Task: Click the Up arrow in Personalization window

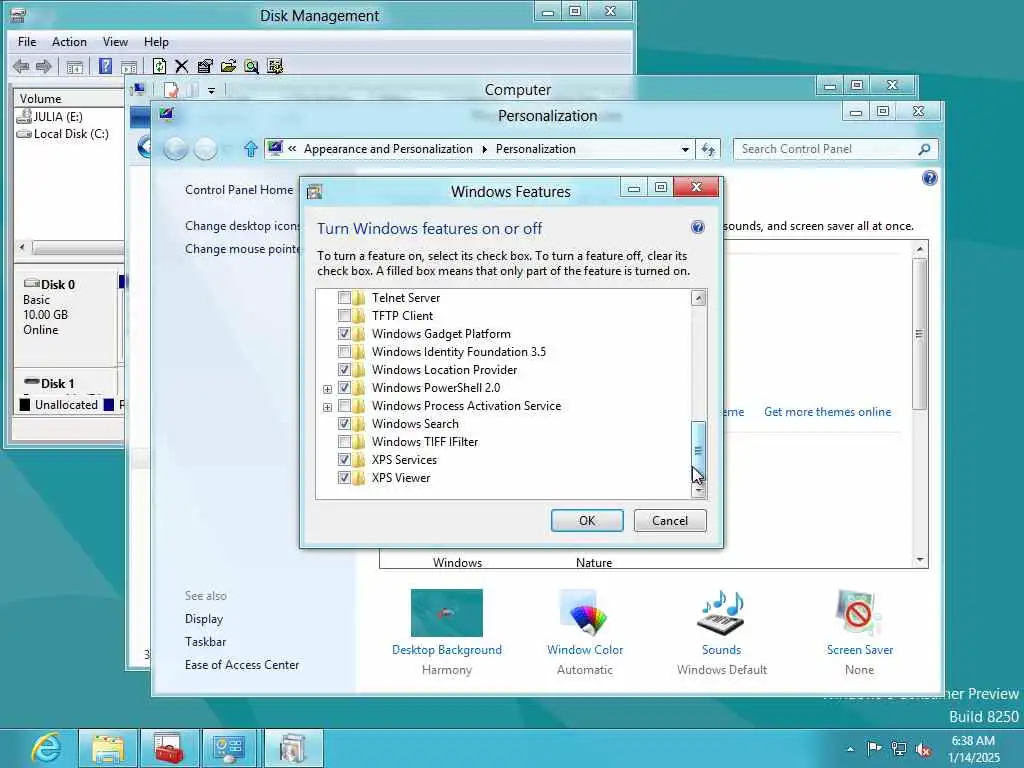Action: click(251, 149)
